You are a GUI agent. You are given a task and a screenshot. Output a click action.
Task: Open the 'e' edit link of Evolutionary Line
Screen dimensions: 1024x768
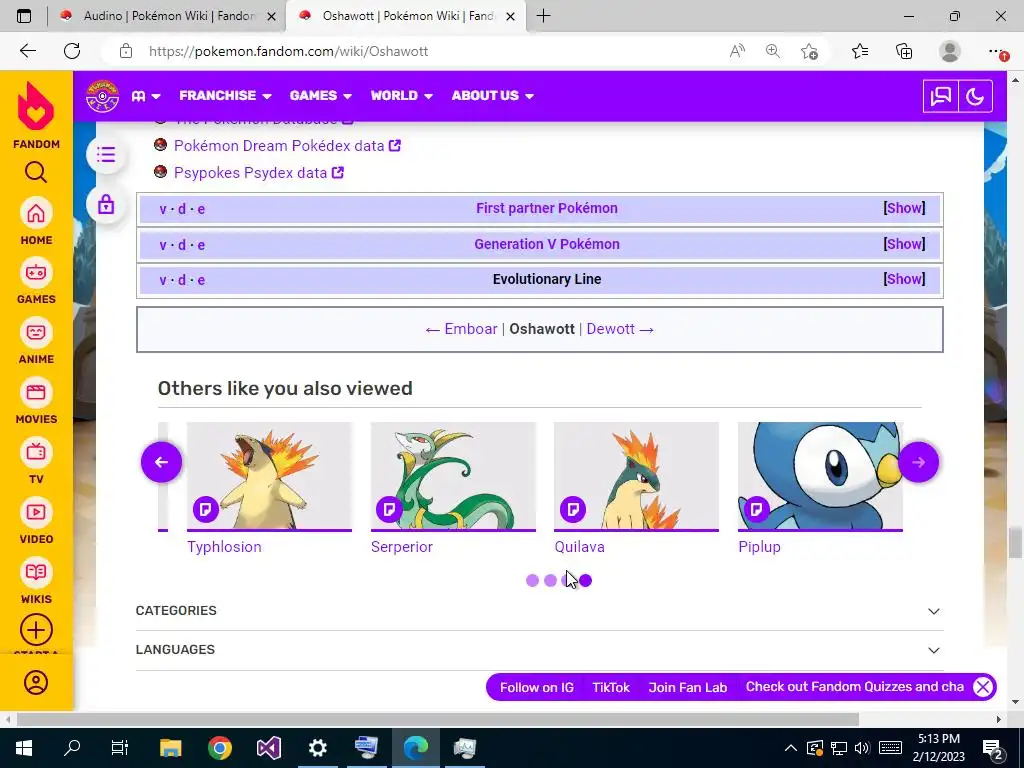pos(201,280)
